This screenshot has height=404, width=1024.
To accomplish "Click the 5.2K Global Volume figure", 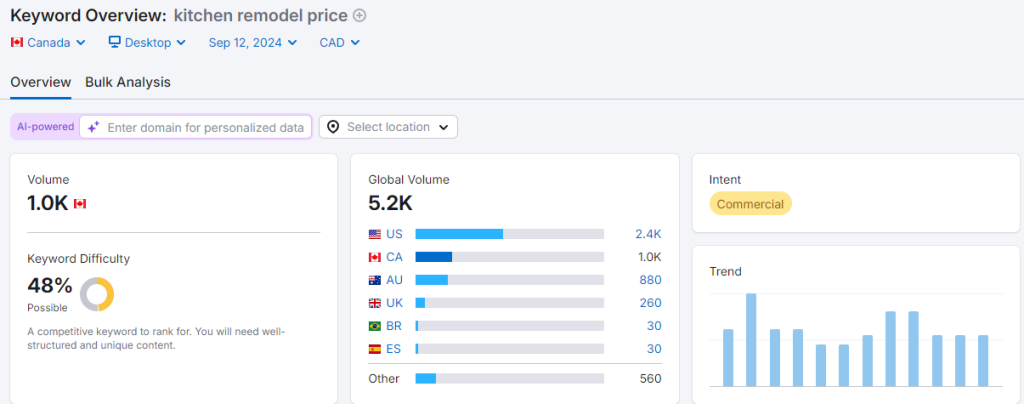I will 391,204.
